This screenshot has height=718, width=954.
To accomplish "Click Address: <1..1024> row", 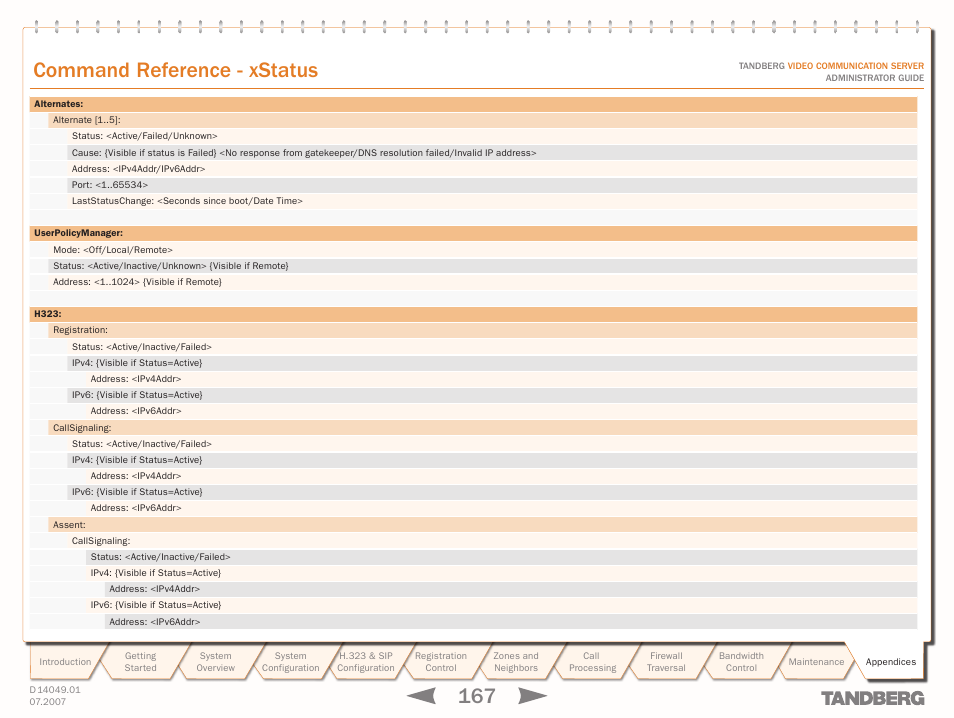I will [x=482, y=282].
